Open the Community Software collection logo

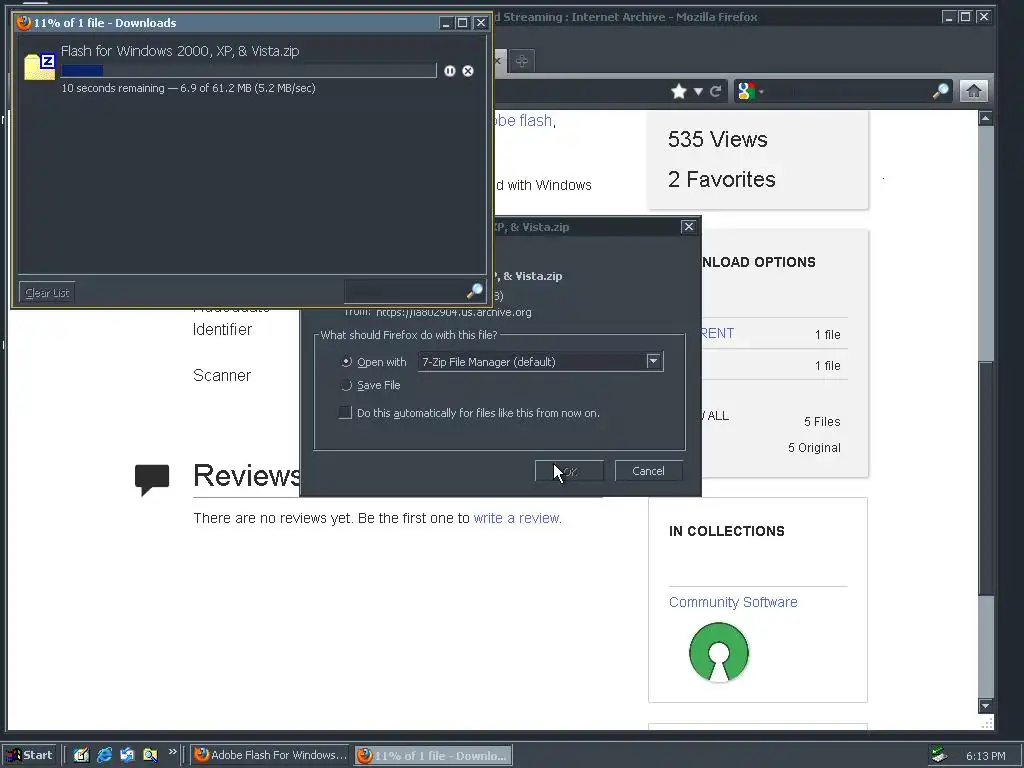719,652
